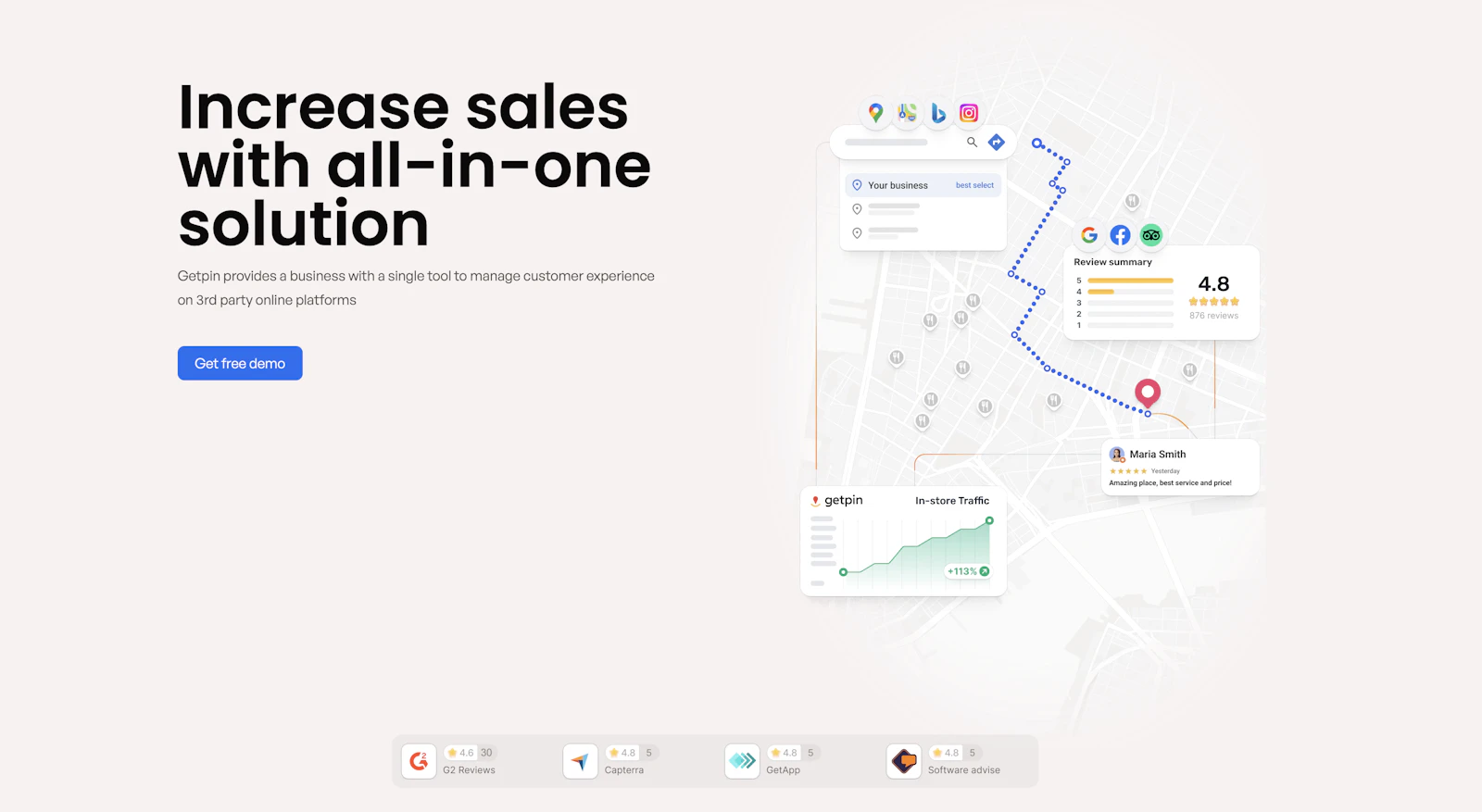This screenshot has height=812, width=1482.
Task: Select the 'best select' label
Action: click(x=974, y=185)
